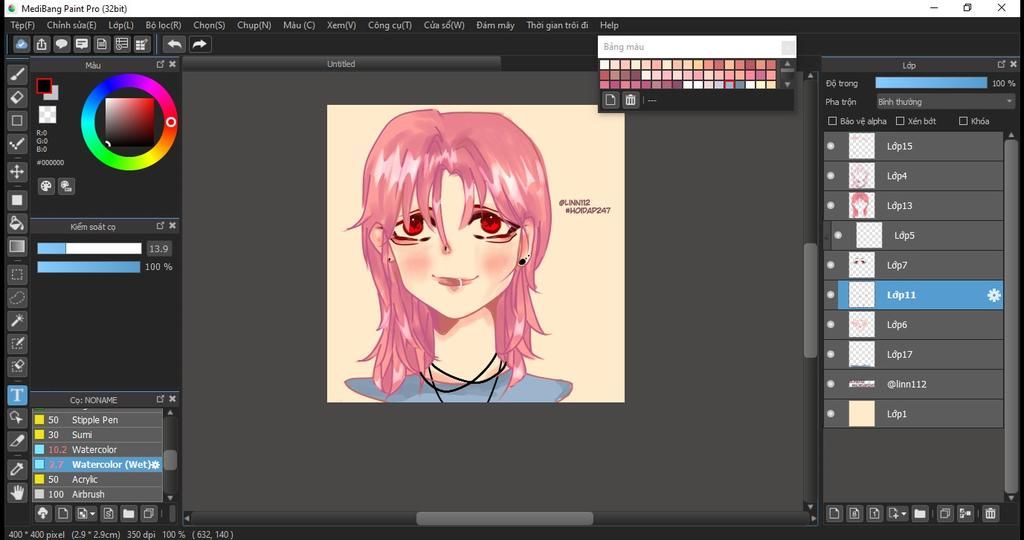Select the Watercolor brush
This screenshot has width=1024, height=540.
point(97,449)
